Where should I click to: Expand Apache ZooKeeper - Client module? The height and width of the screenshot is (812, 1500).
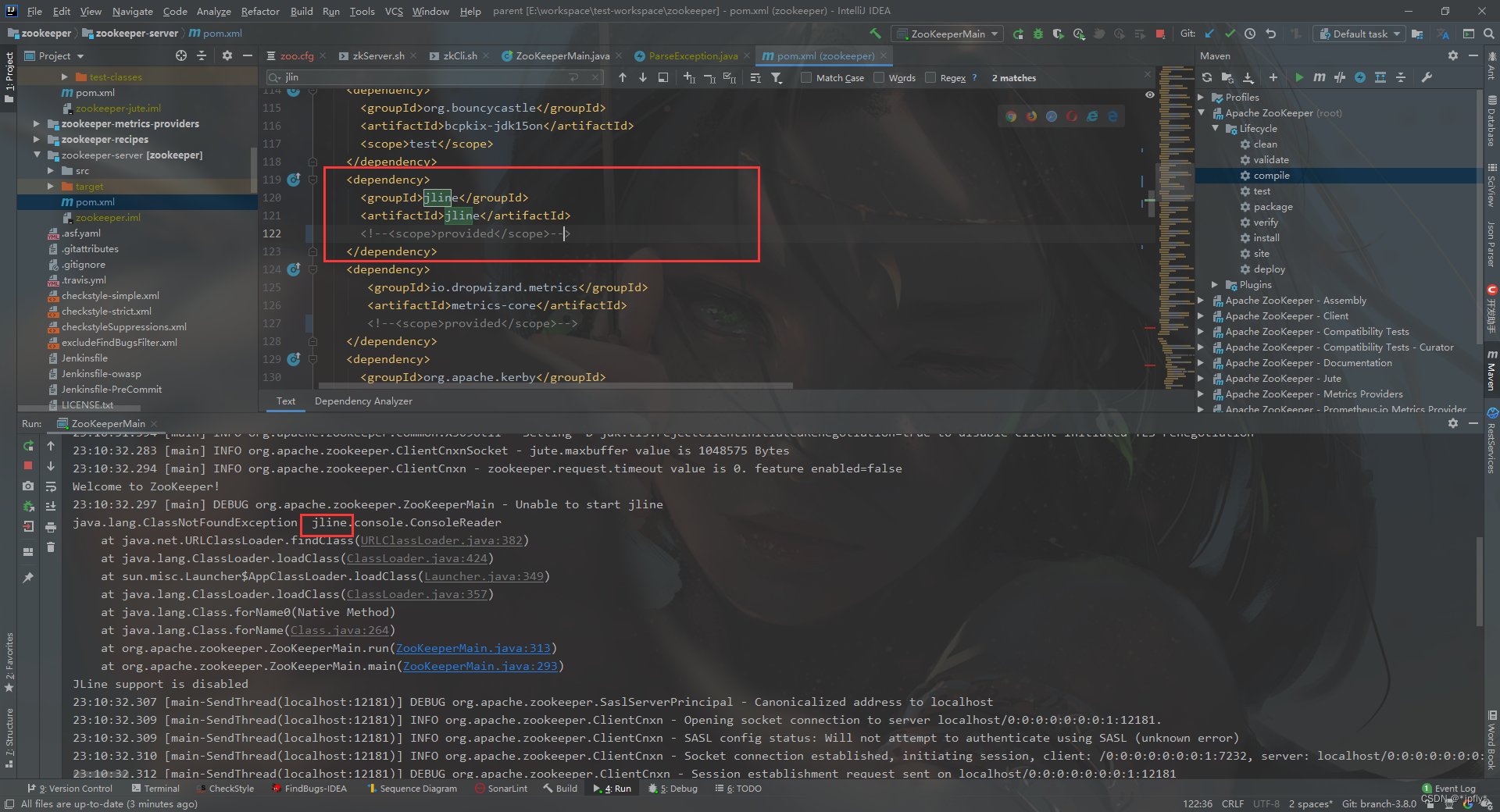1202,315
